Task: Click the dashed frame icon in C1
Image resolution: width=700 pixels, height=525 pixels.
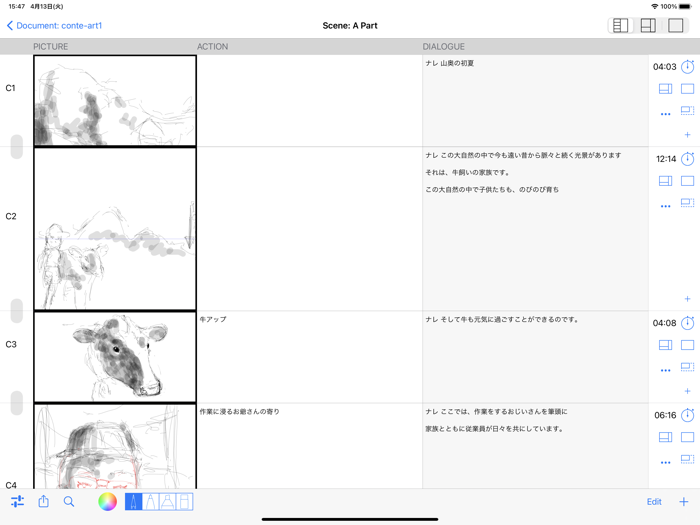Action: 688,110
